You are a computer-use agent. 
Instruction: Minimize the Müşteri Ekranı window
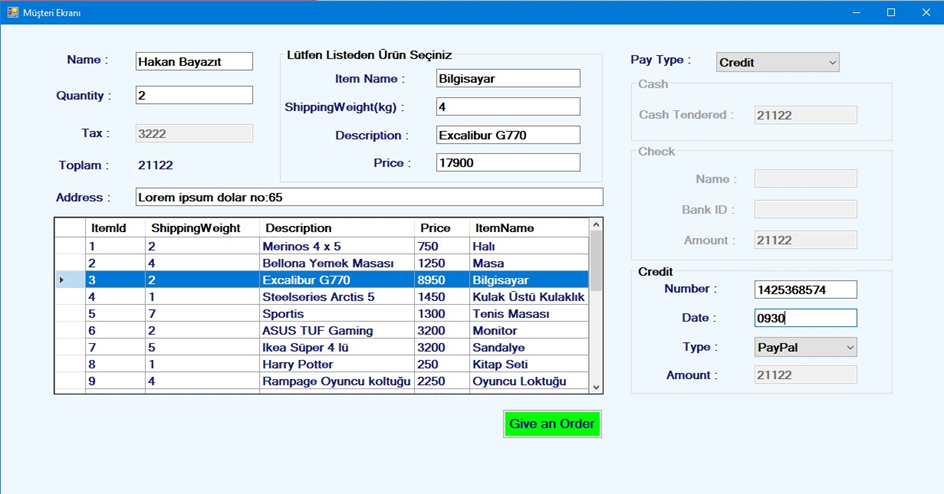(857, 12)
